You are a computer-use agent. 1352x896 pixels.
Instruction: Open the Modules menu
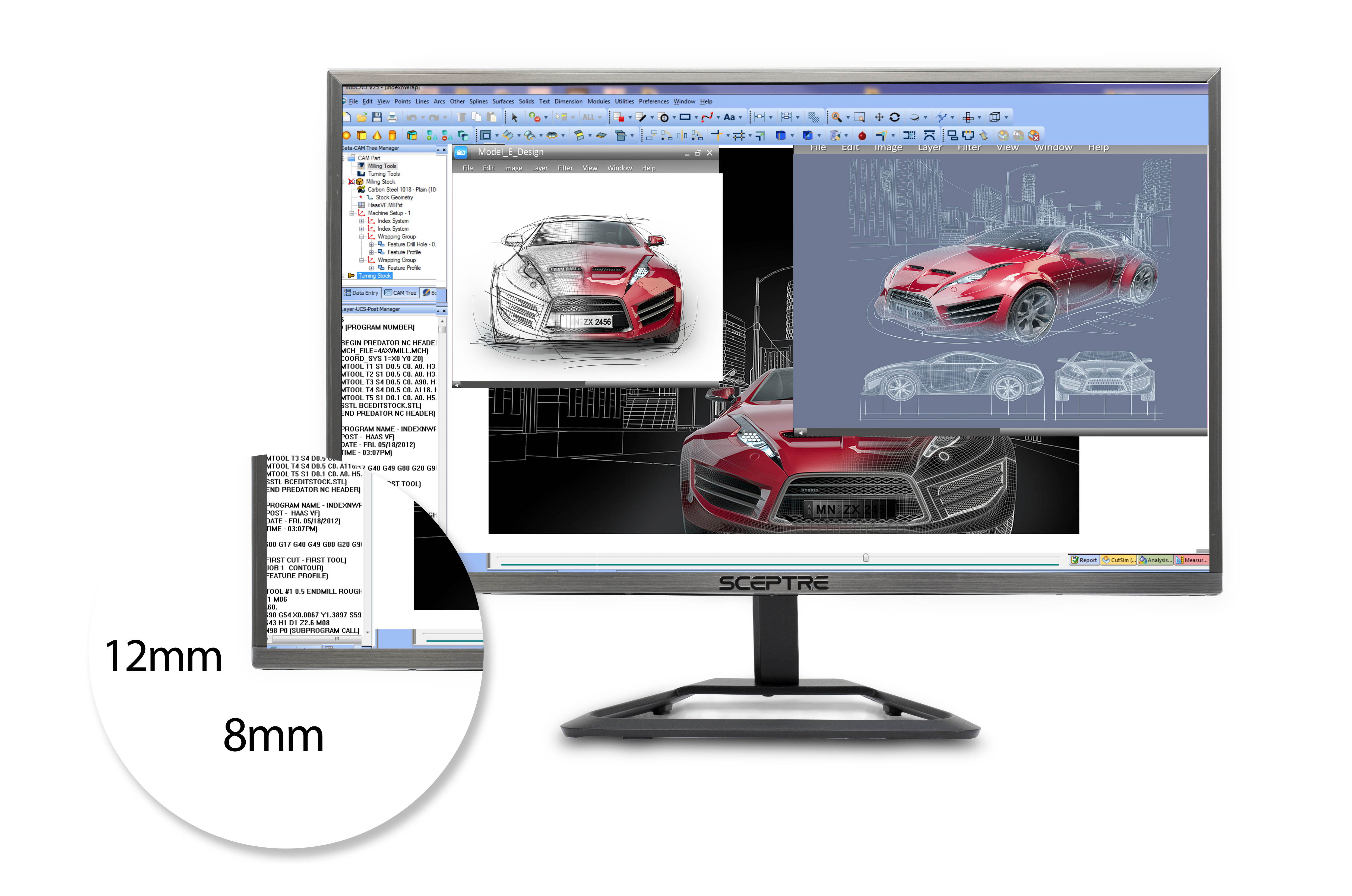coord(599,101)
